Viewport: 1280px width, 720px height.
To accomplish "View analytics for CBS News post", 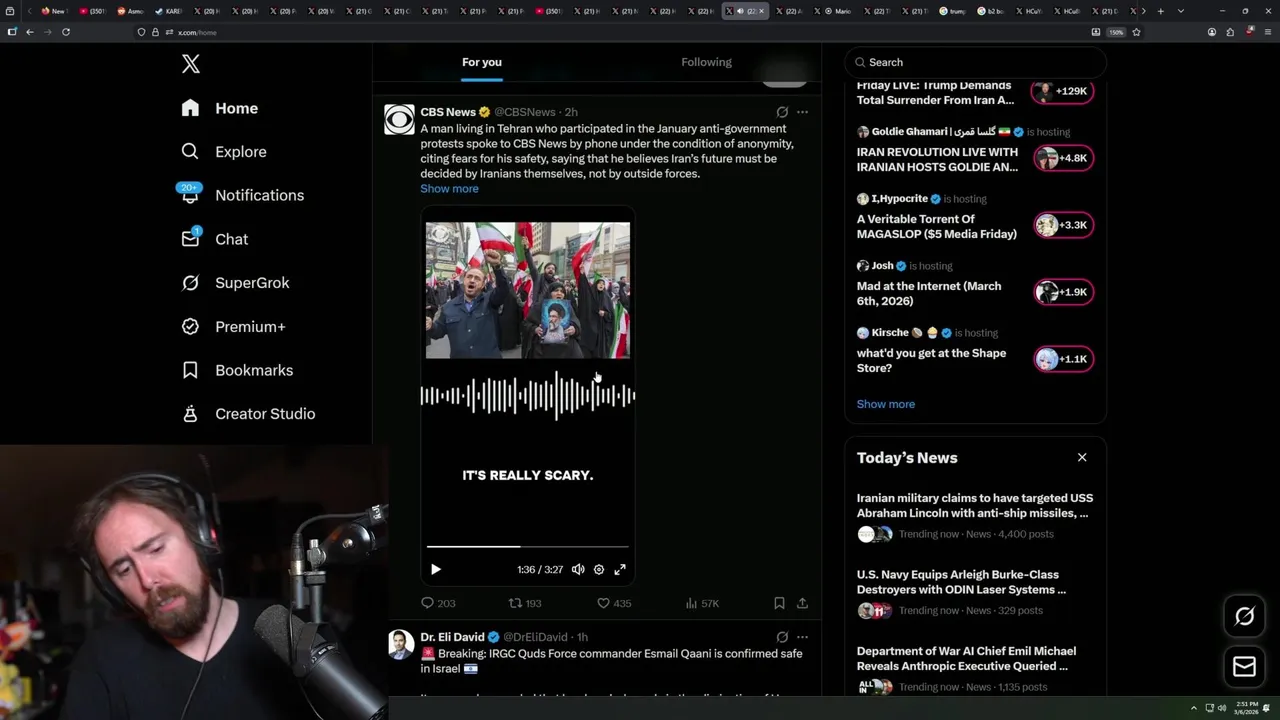I will pos(702,603).
